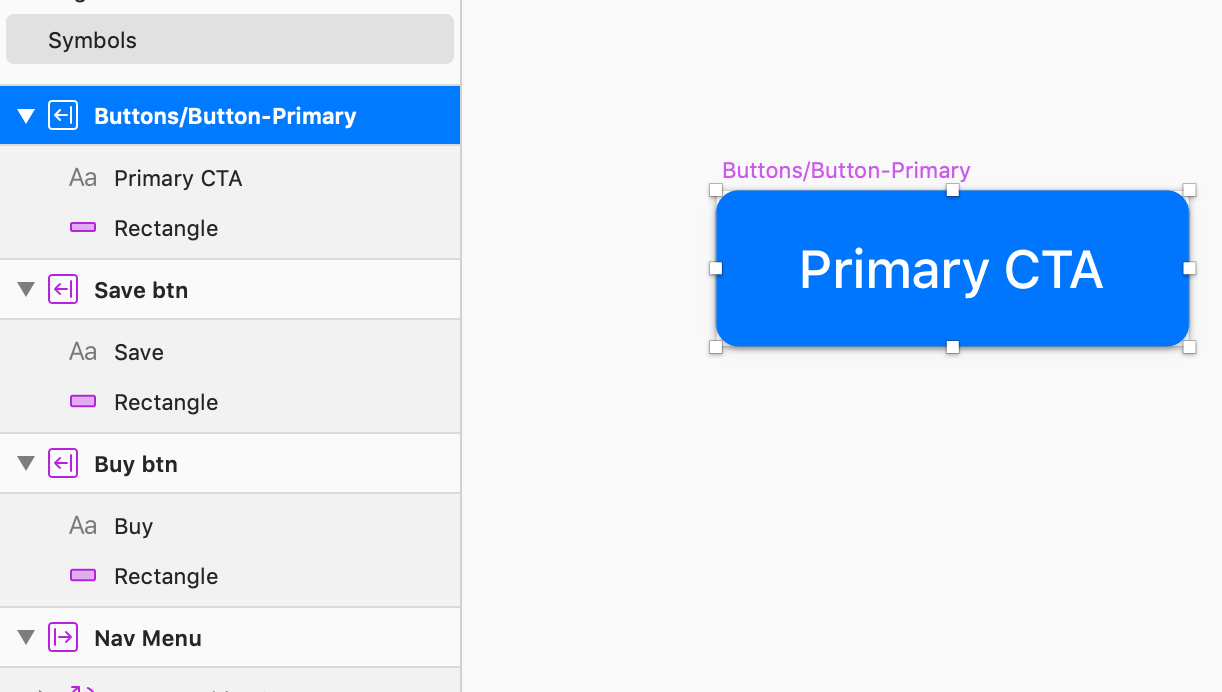Screen dimensions: 1222x692
Task: Click the Buy btn symbol icon
Action: click(63, 464)
